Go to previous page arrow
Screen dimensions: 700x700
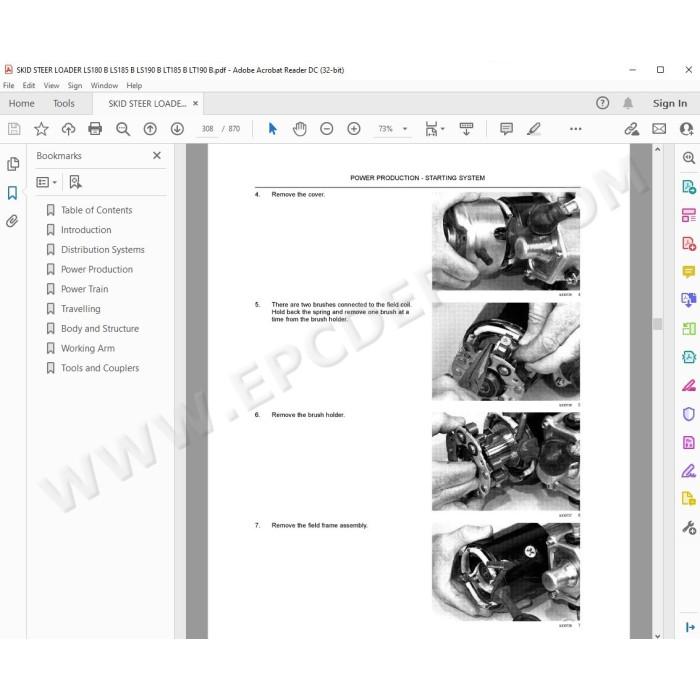pos(150,129)
